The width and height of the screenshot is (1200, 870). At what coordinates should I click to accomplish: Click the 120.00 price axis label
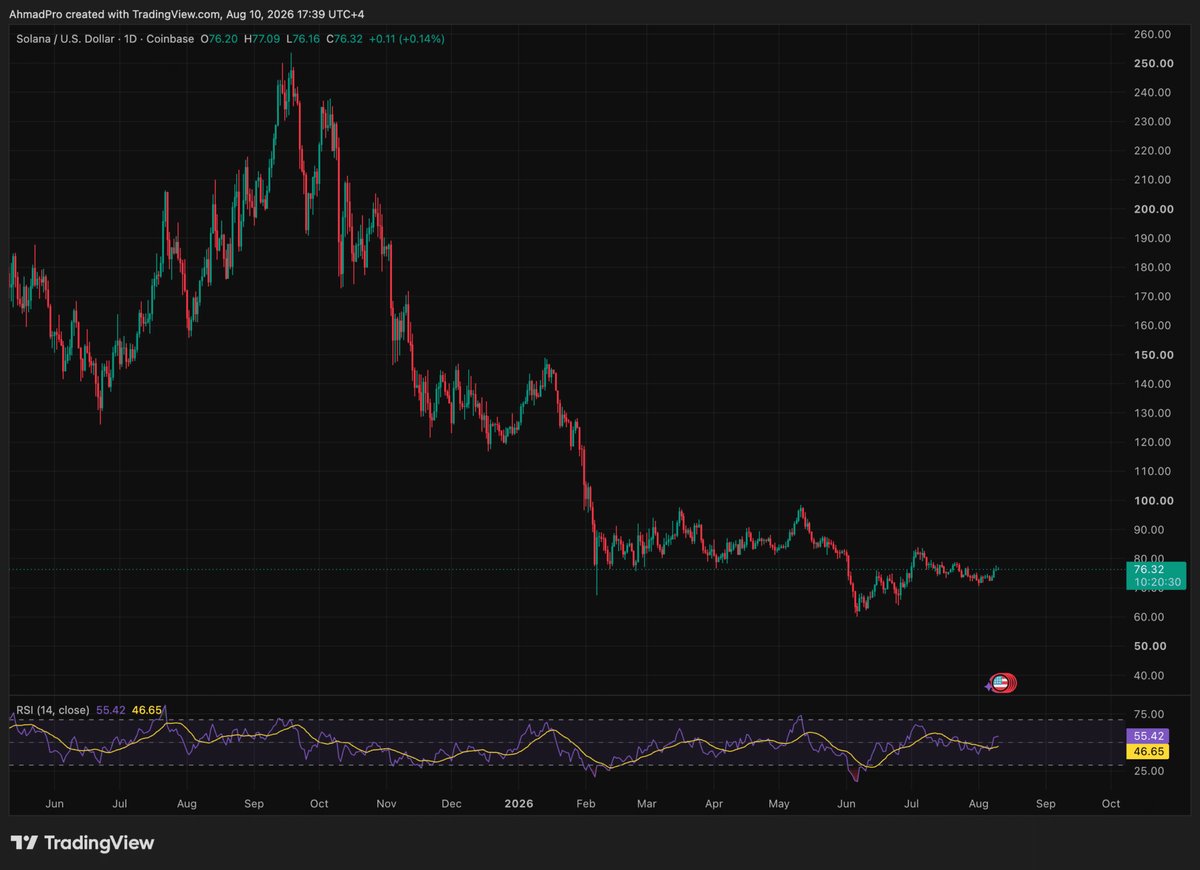coord(1152,442)
